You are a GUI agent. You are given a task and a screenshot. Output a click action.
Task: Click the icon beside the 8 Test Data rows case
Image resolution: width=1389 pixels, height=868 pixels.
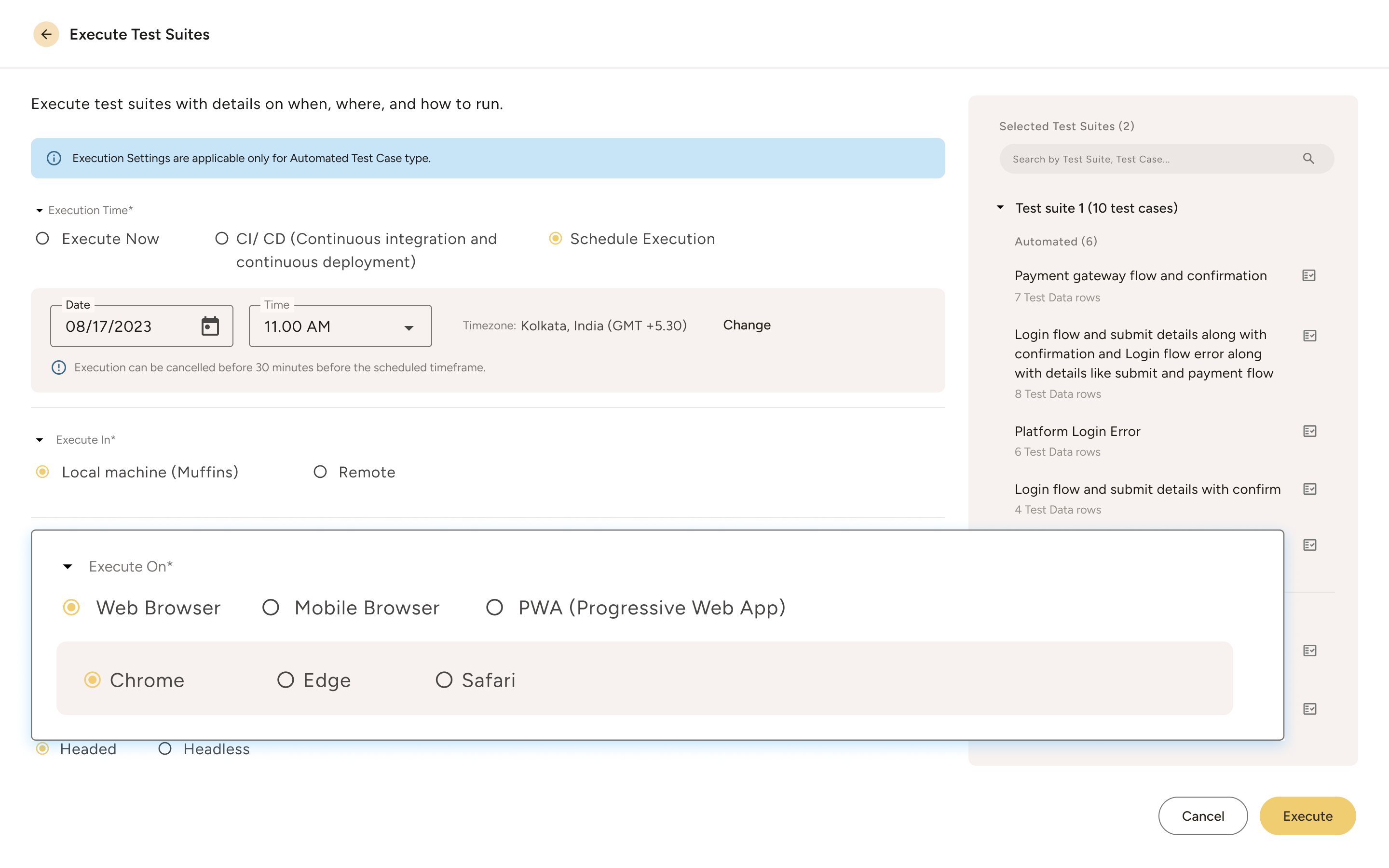[x=1310, y=335]
